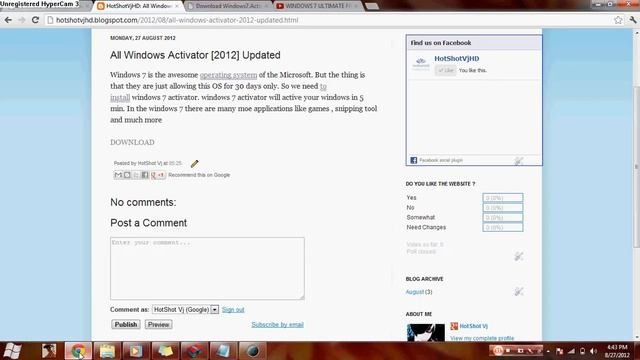Open the Chrome wrench settings menu
Screen dimensions: 640x360
[633, 20]
